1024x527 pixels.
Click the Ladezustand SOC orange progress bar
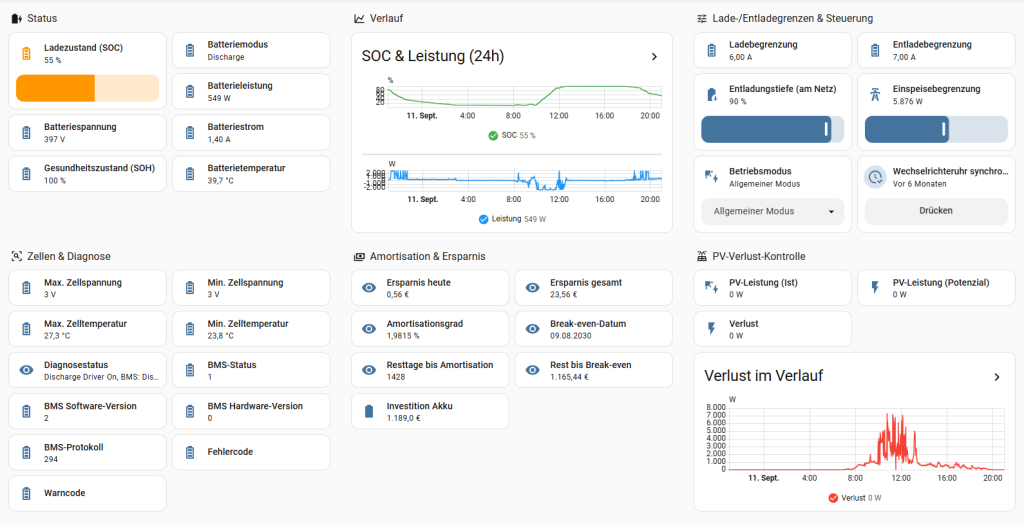88,88
